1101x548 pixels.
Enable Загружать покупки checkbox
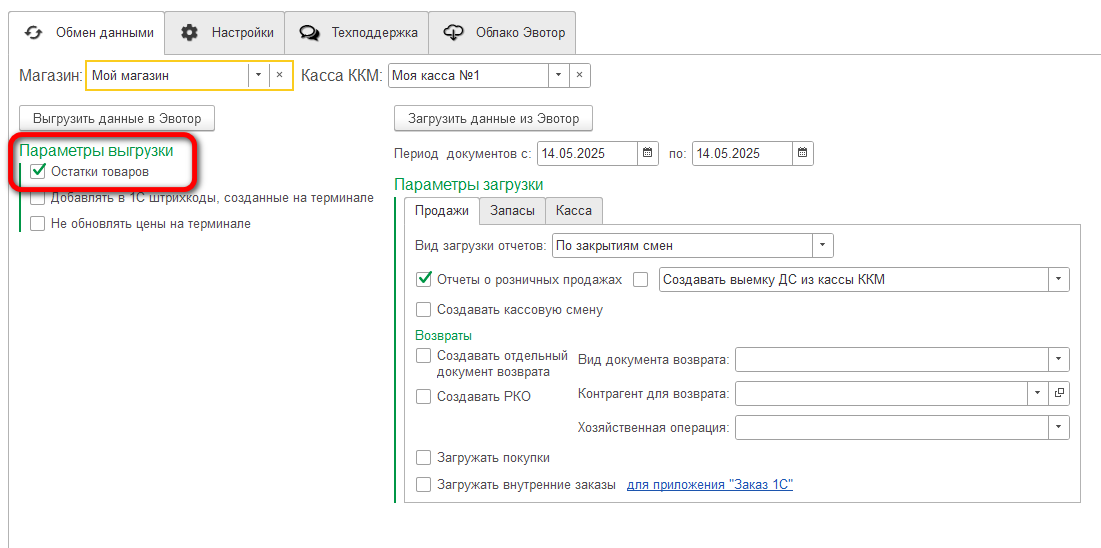[x=423, y=458]
